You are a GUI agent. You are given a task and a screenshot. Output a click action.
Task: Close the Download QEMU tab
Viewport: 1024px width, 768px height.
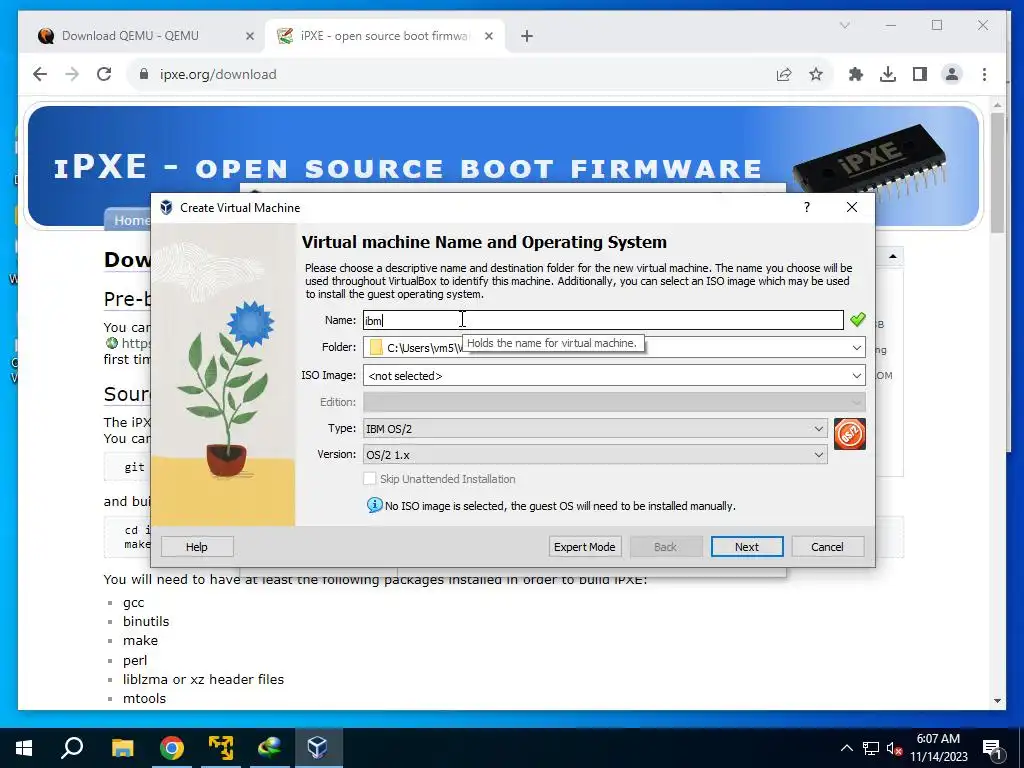tap(249, 36)
